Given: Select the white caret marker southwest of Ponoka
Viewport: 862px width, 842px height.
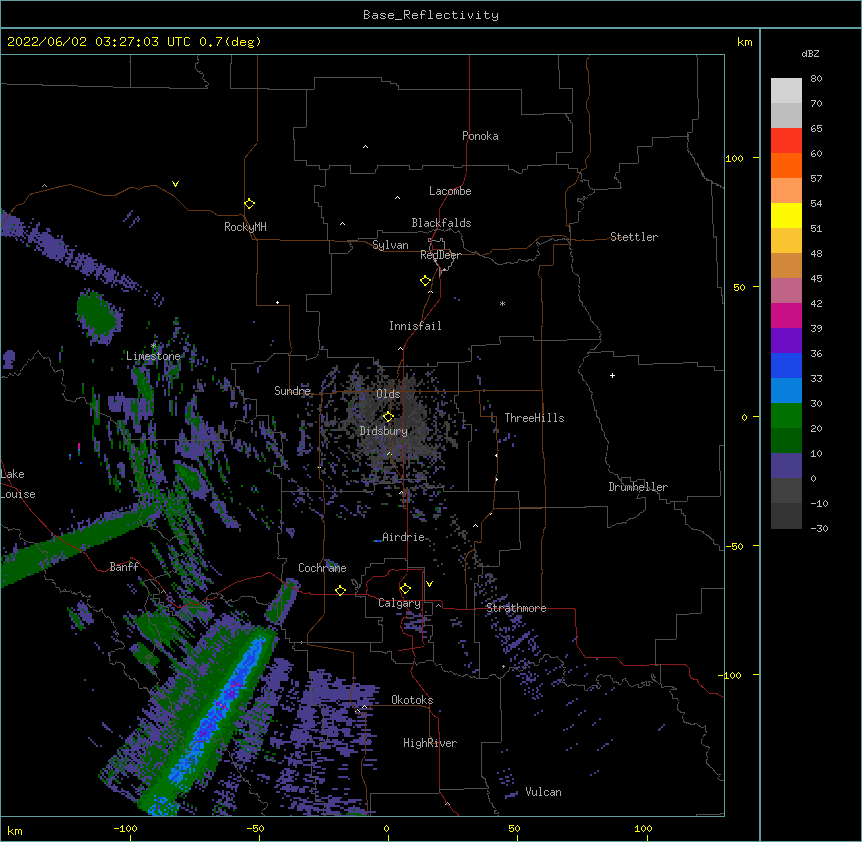Looking at the screenshot, I should 366,147.
